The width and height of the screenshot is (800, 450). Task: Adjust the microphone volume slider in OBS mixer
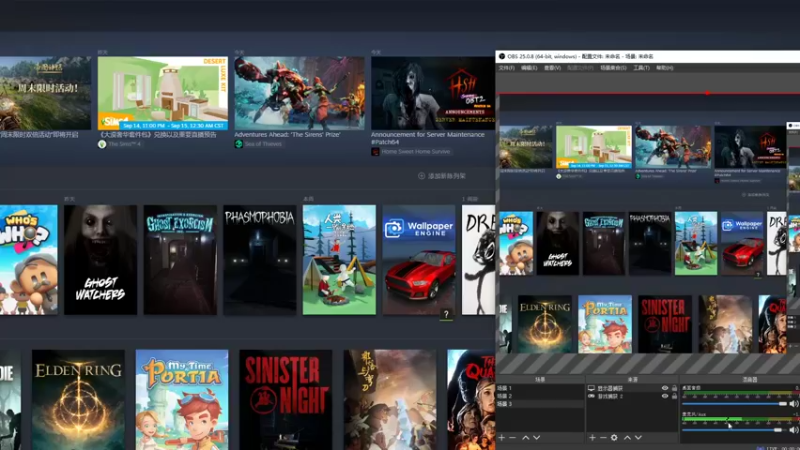click(x=735, y=430)
